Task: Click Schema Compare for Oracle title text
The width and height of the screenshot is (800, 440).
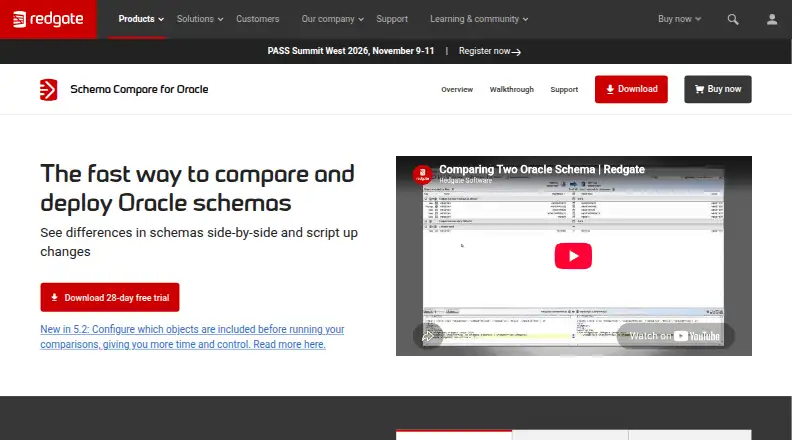Action: 139,89
